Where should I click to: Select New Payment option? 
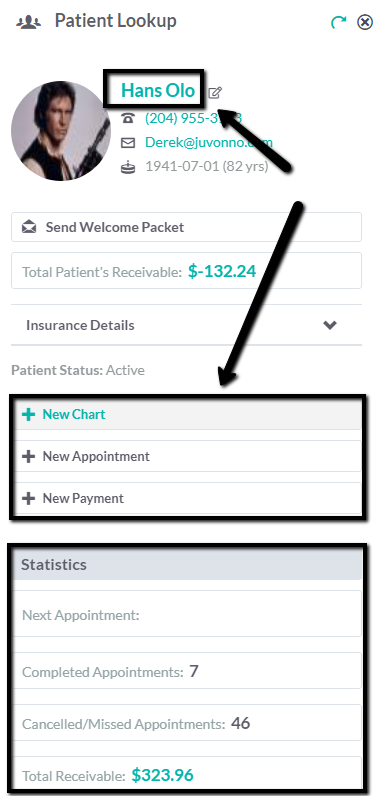pos(187,499)
